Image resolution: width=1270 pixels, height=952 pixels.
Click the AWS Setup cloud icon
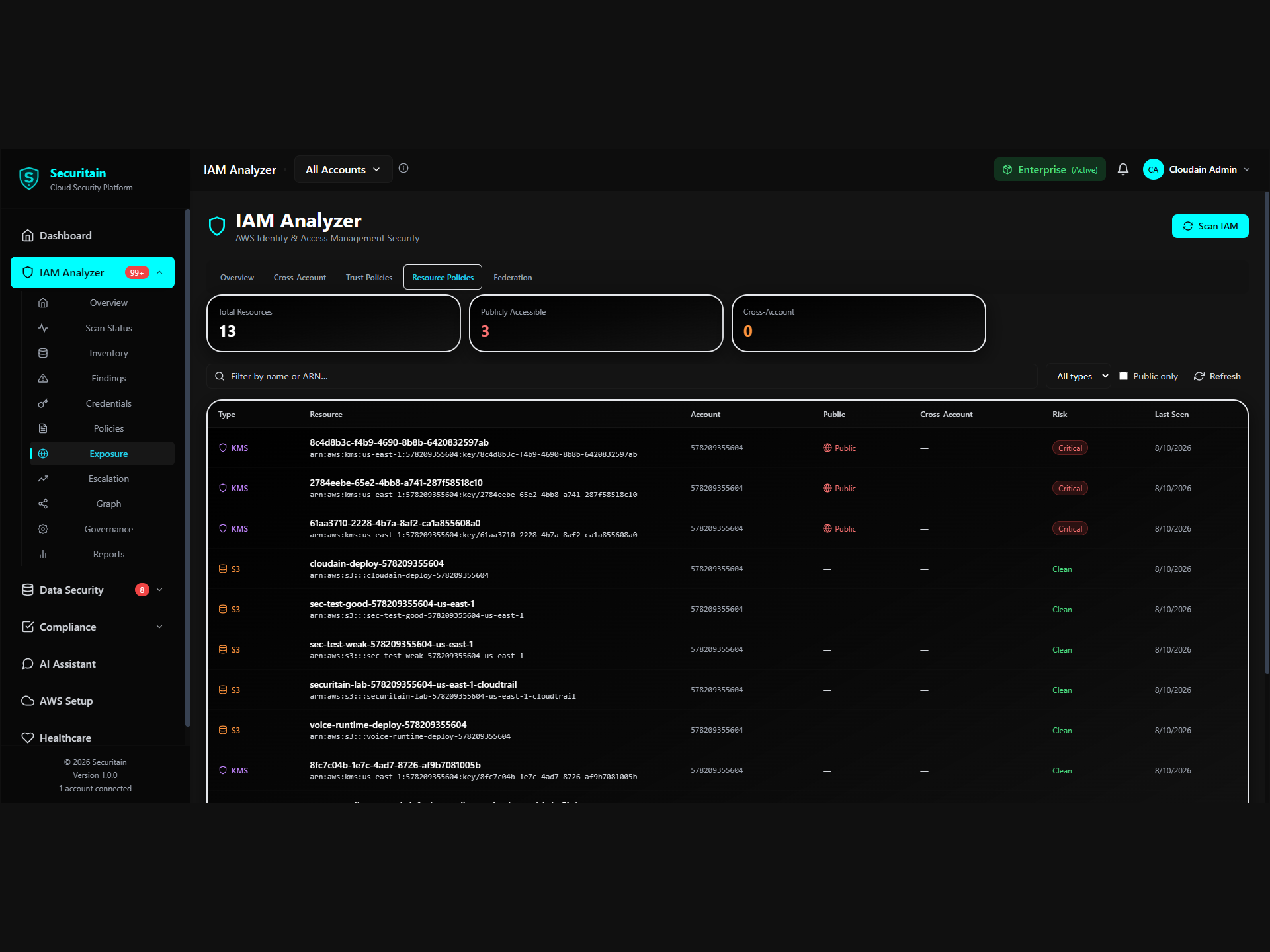tap(28, 701)
